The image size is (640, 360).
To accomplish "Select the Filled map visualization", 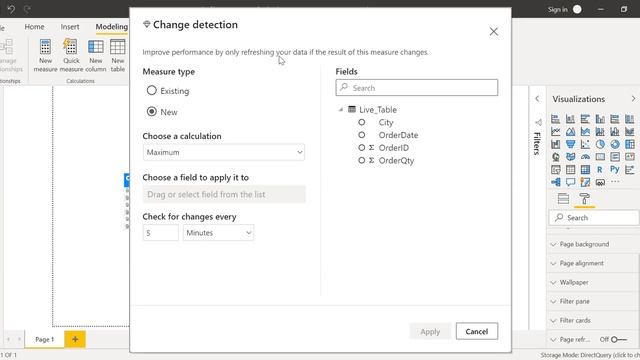I will [571, 157].
